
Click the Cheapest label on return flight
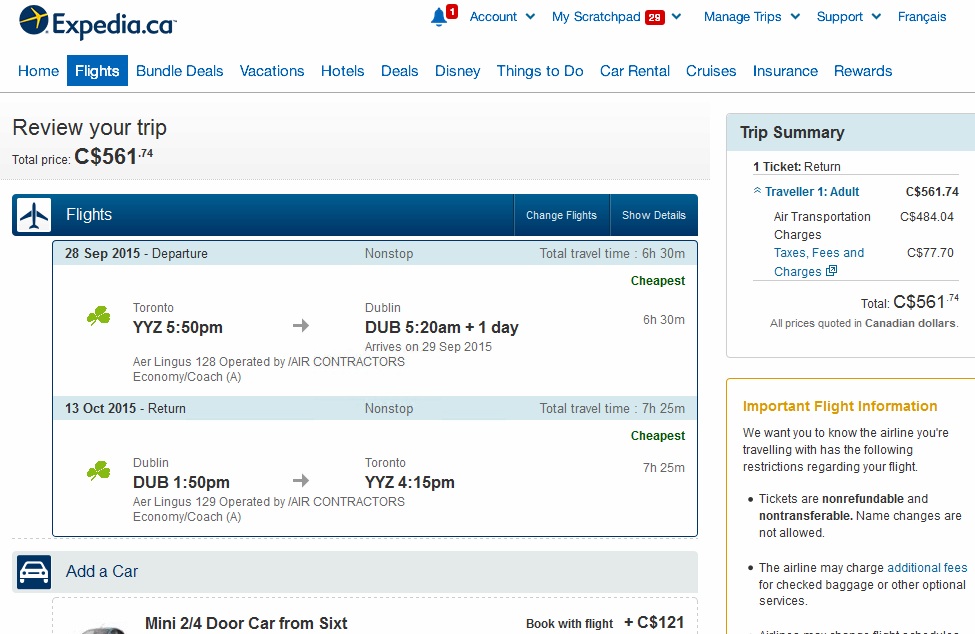(x=658, y=436)
